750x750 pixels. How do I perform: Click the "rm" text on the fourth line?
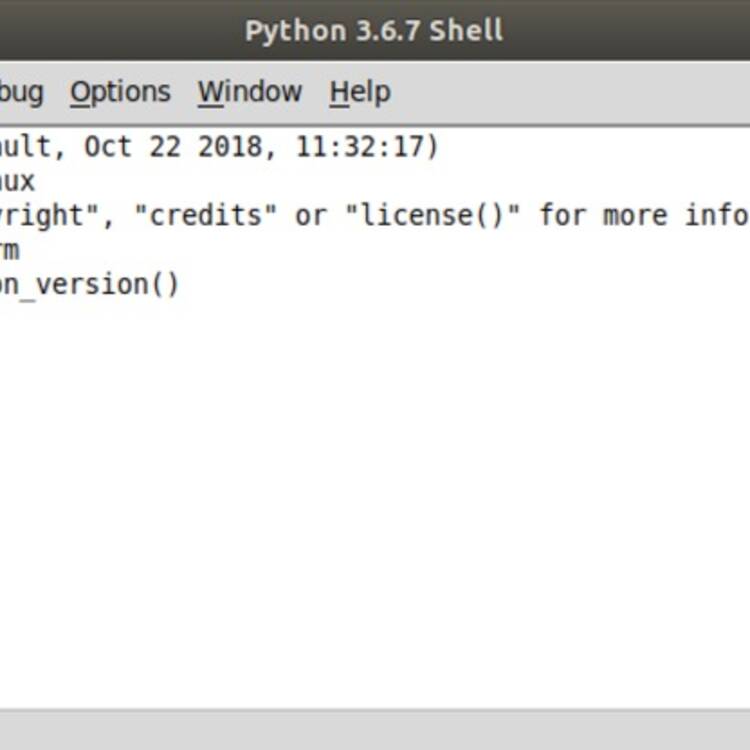coord(10,251)
